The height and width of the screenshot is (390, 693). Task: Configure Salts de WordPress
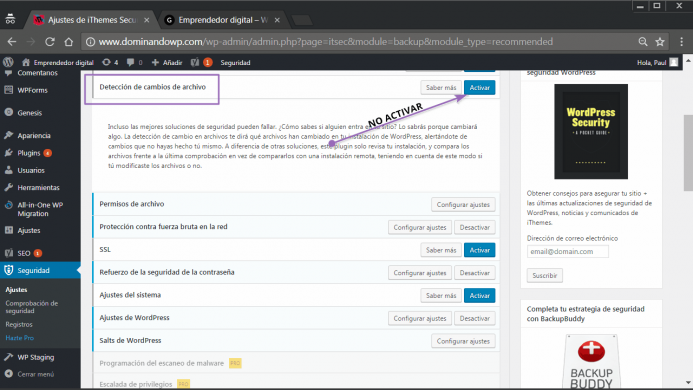[463, 341]
